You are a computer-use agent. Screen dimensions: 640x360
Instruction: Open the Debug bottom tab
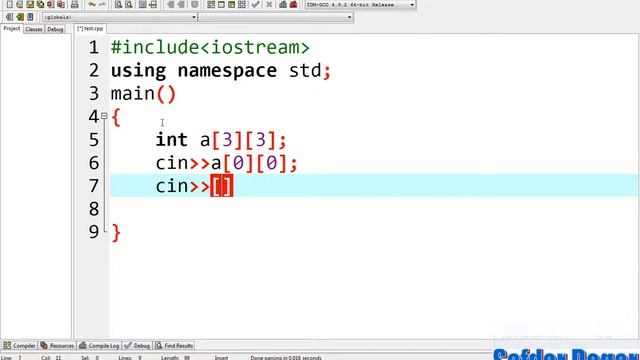pos(137,345)
